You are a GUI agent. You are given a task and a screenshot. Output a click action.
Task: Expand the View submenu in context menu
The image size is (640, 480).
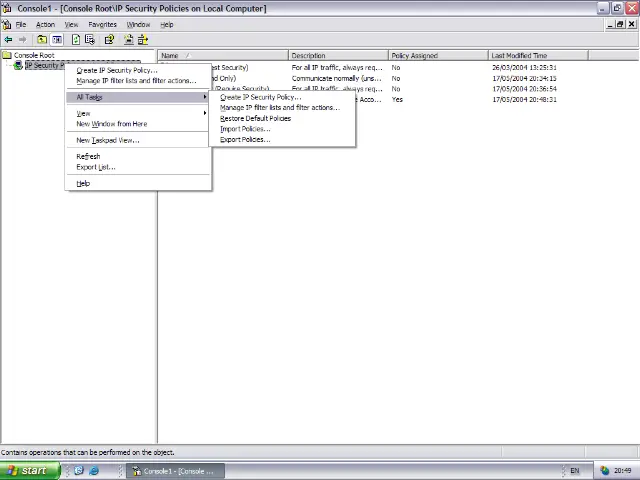[x=138, y=113]
